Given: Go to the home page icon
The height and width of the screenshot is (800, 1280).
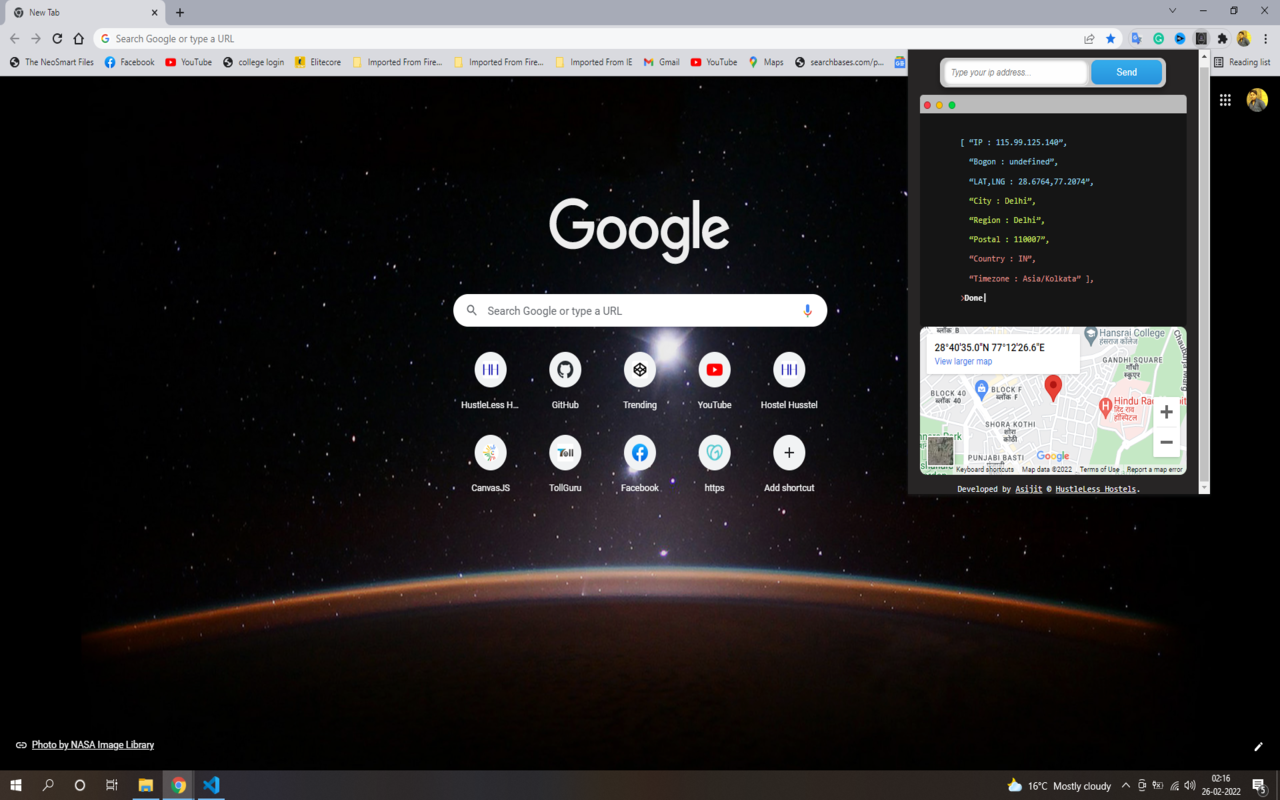Looking at the screenshot, I should point(79,39).
